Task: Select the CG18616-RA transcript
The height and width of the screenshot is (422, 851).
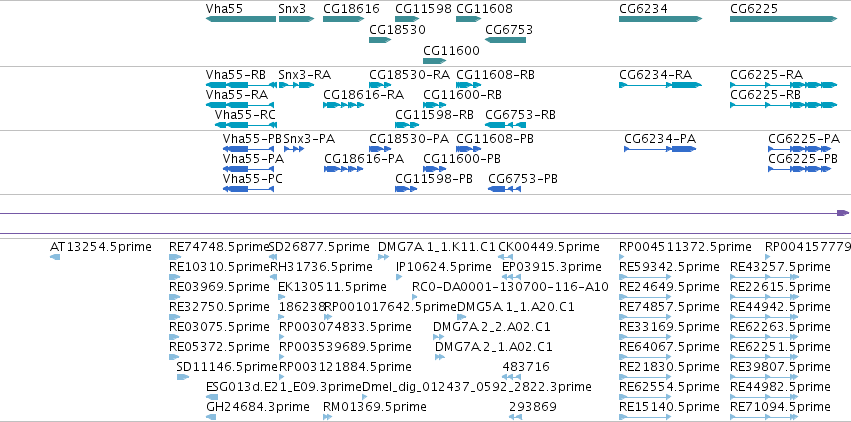Action: click(x=344, y=105)
